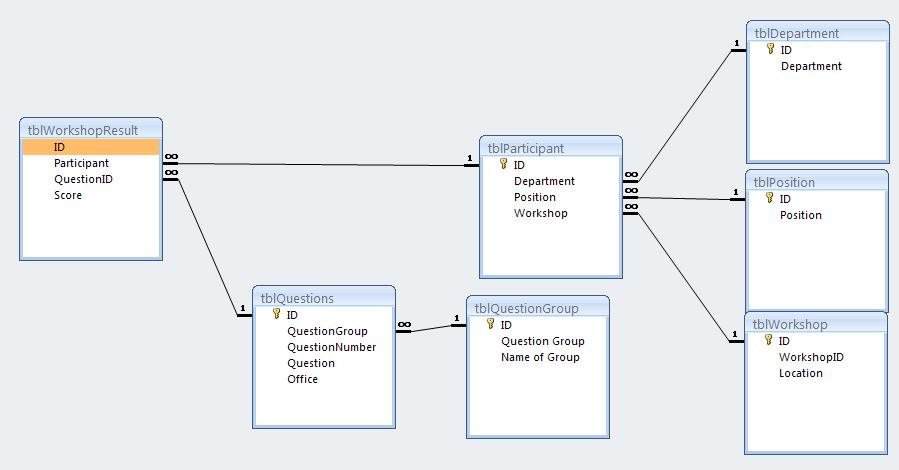Select the Question Group field in tblQuestionGroup
The height and width of the screenshot is (470, 899).
click(542, 341)
